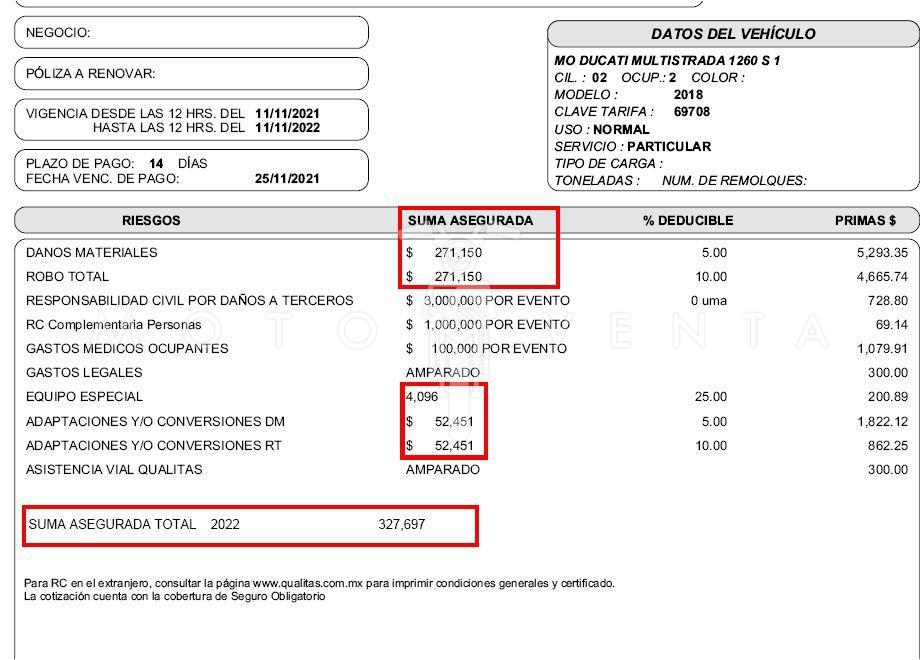Click the total insured sum 327,697
The image size is (921, 660).
point(402,524)
